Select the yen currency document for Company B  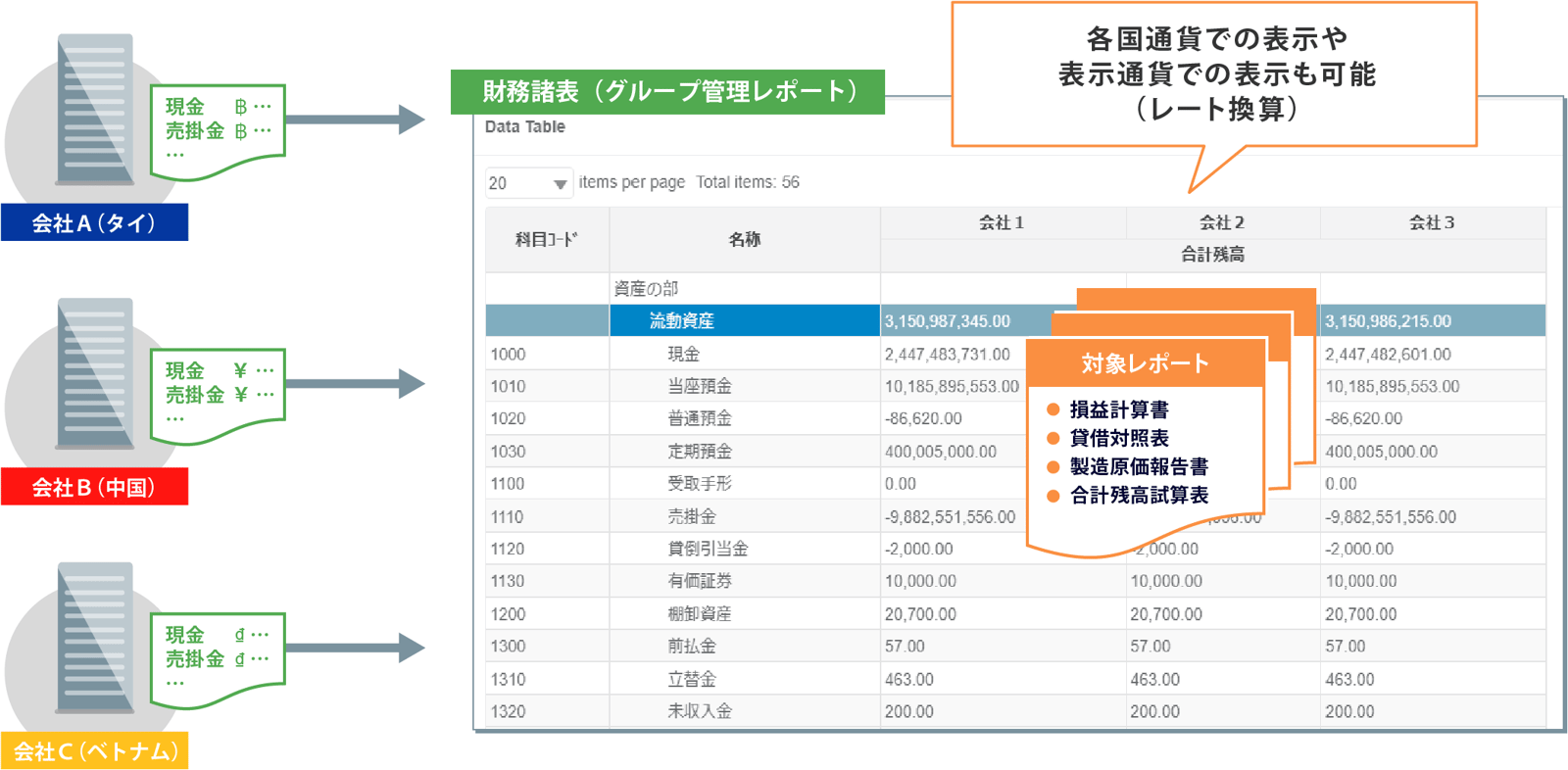tap(218, 394)
